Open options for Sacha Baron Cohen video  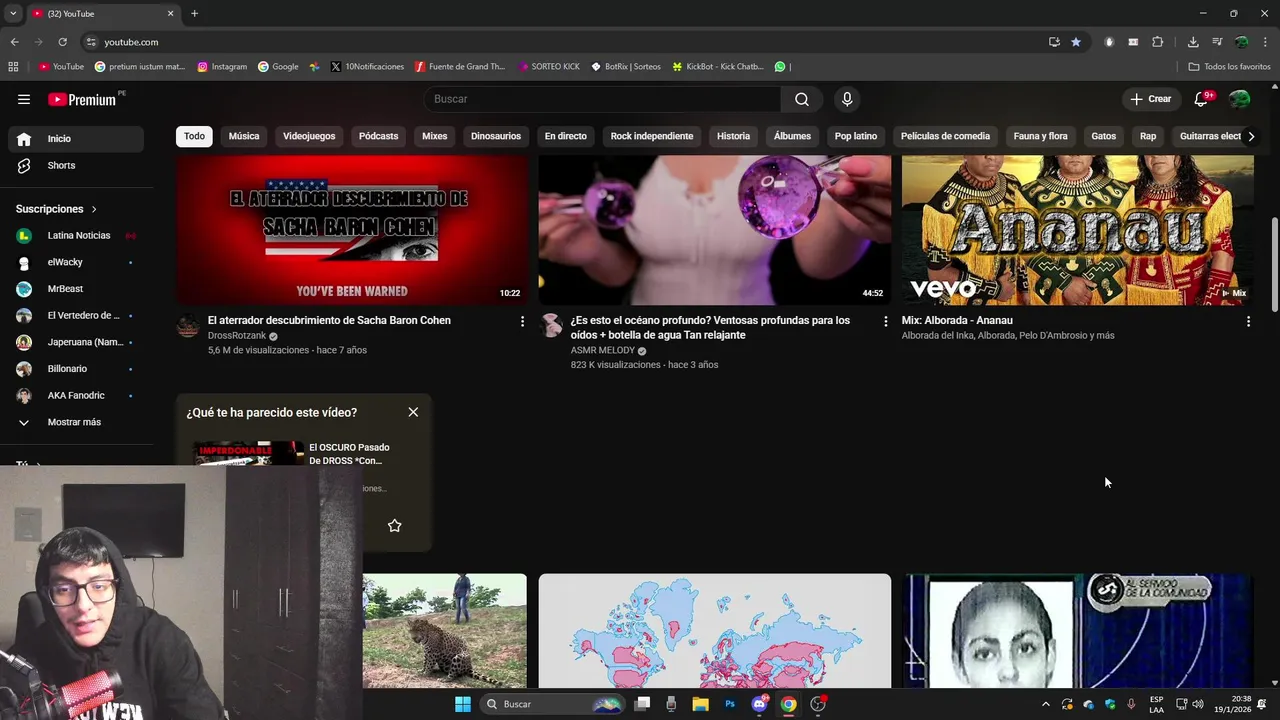pos(522,321)
